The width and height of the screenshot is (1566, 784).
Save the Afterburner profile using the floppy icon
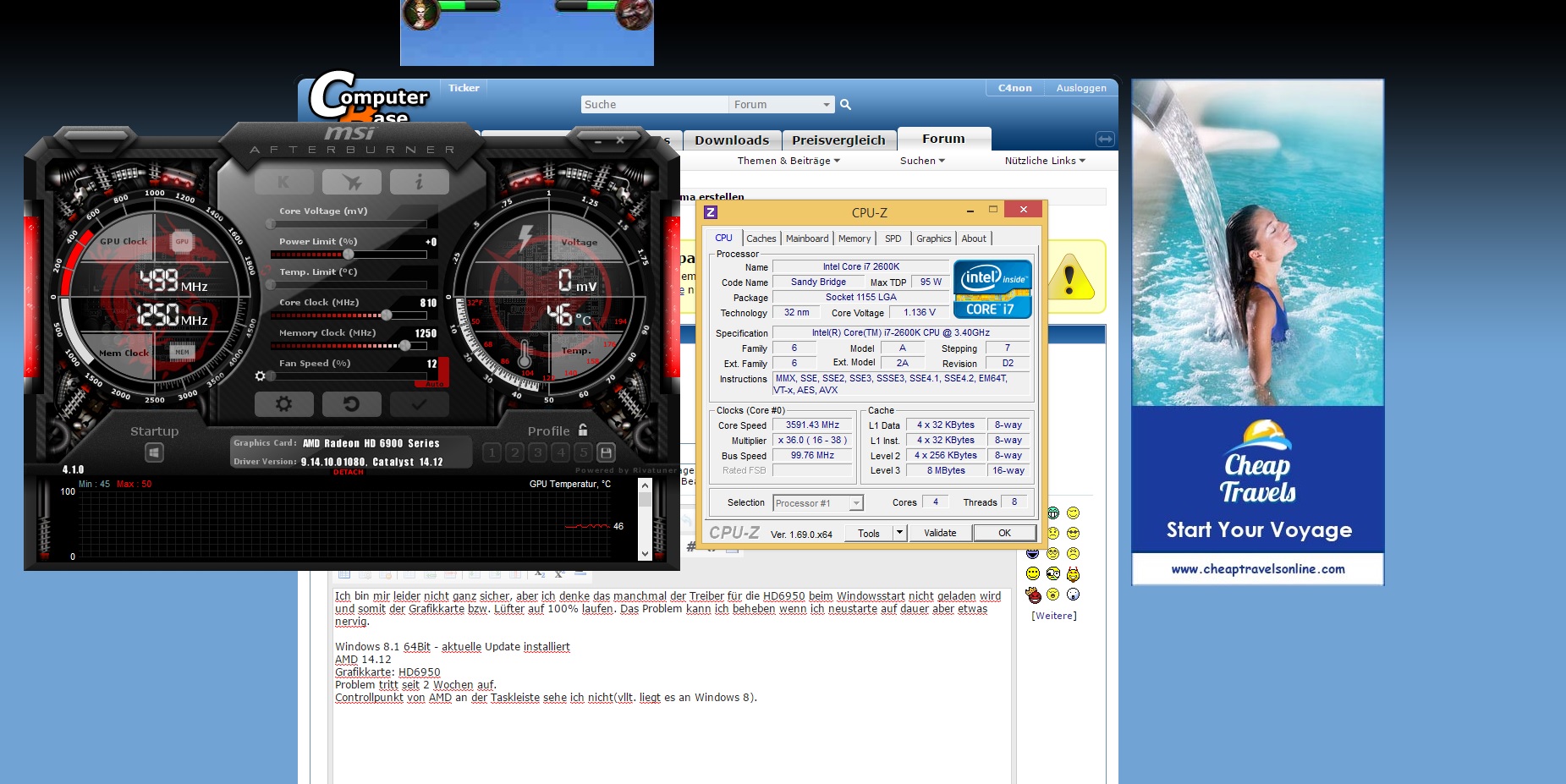(606, 452)
